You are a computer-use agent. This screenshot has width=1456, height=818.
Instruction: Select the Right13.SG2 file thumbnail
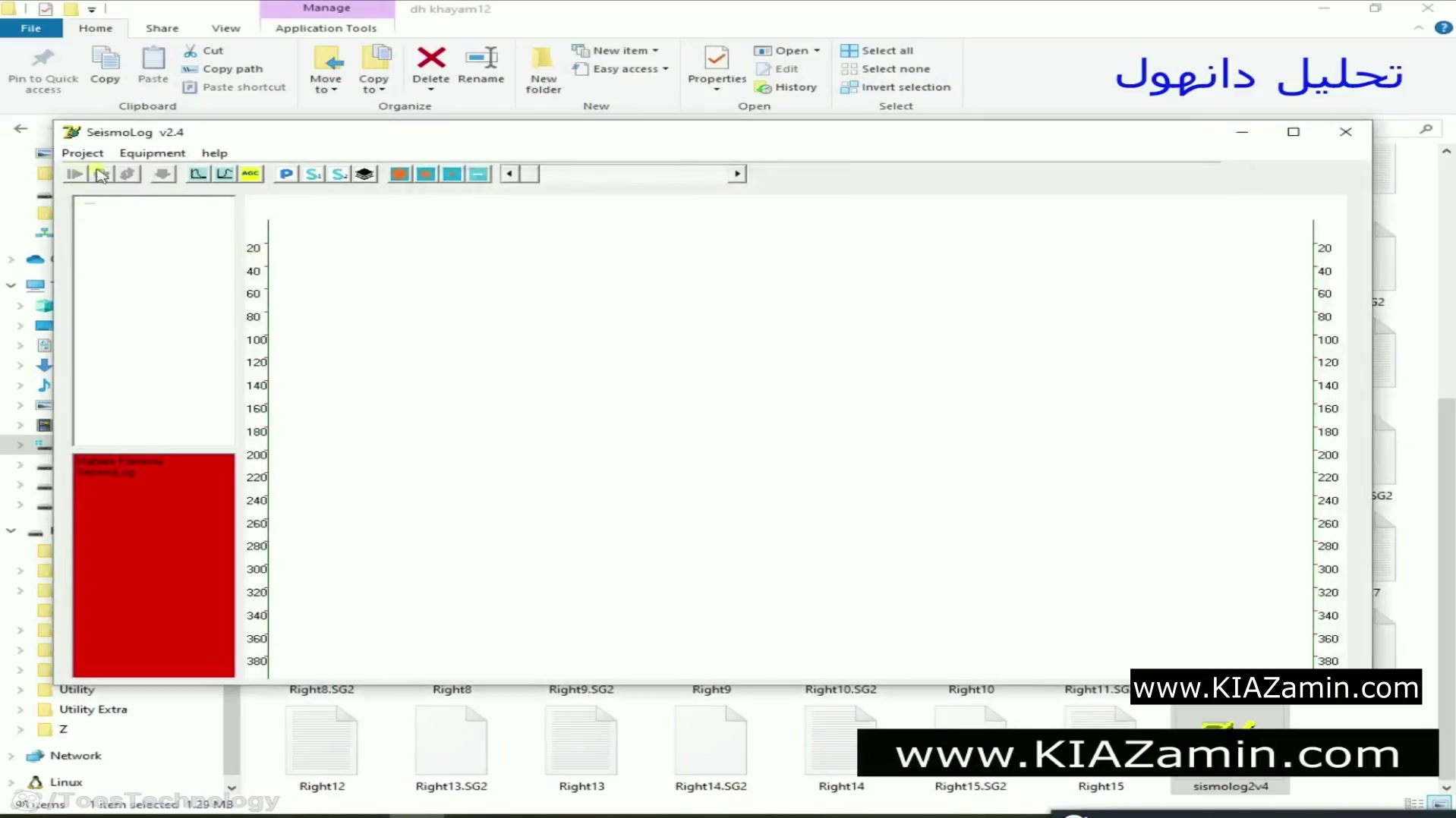pyautogui.click(x=452, y=741)
